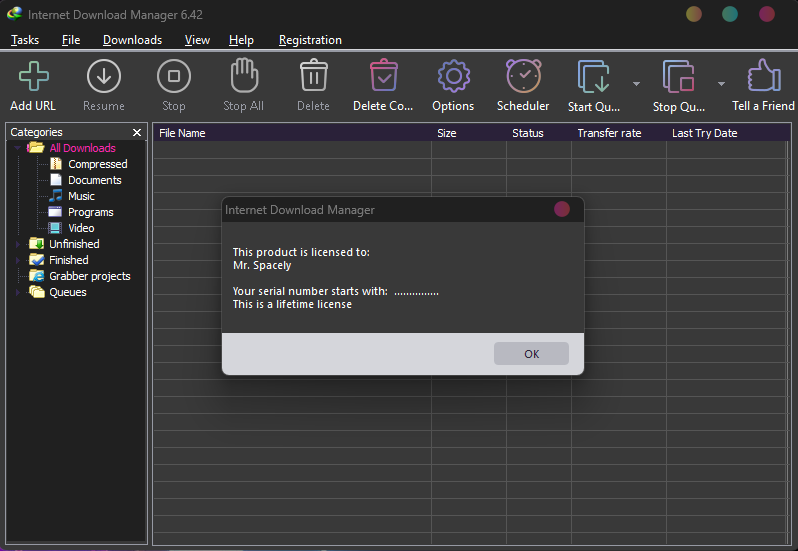Click the Programs category icon
Image resolution: width=798 pixels, height=551 pixels.
tap(55, 212)
